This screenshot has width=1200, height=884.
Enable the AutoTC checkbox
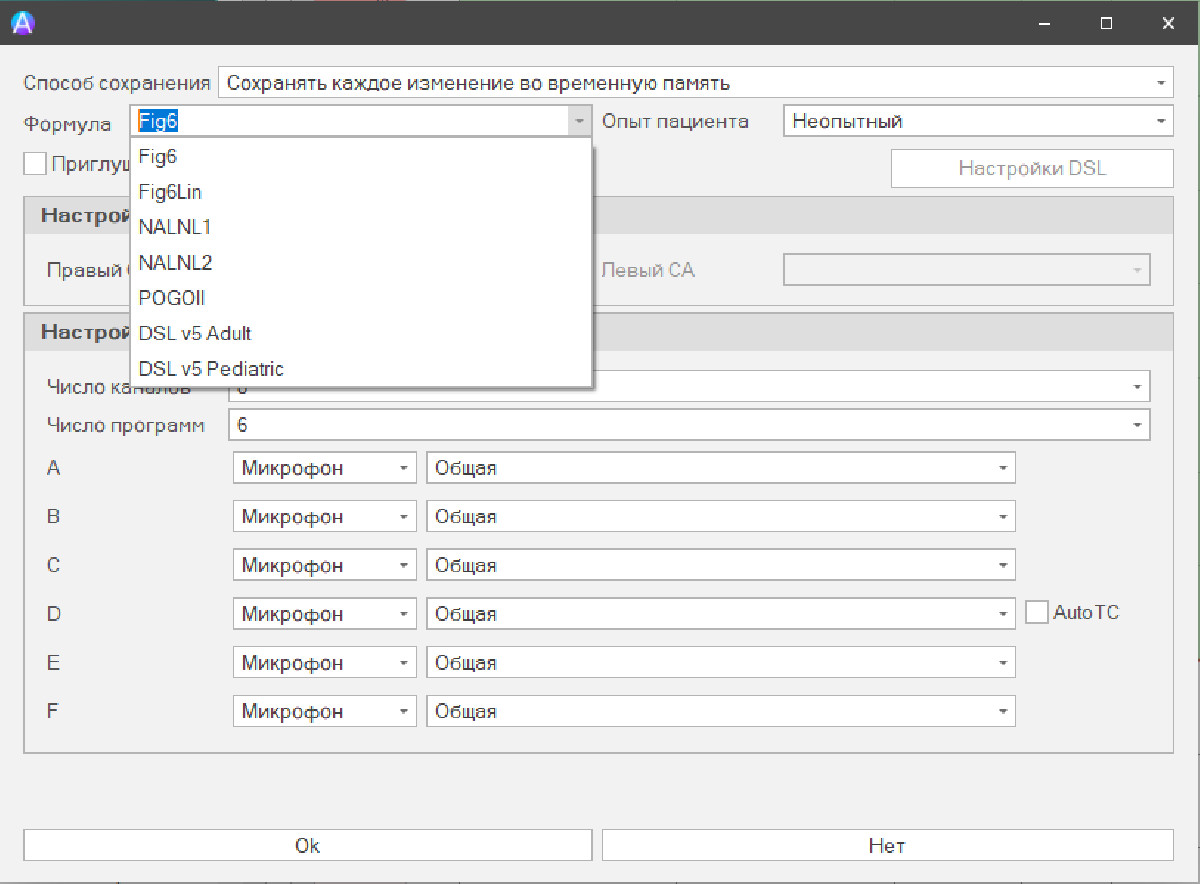coord(1036,612)
